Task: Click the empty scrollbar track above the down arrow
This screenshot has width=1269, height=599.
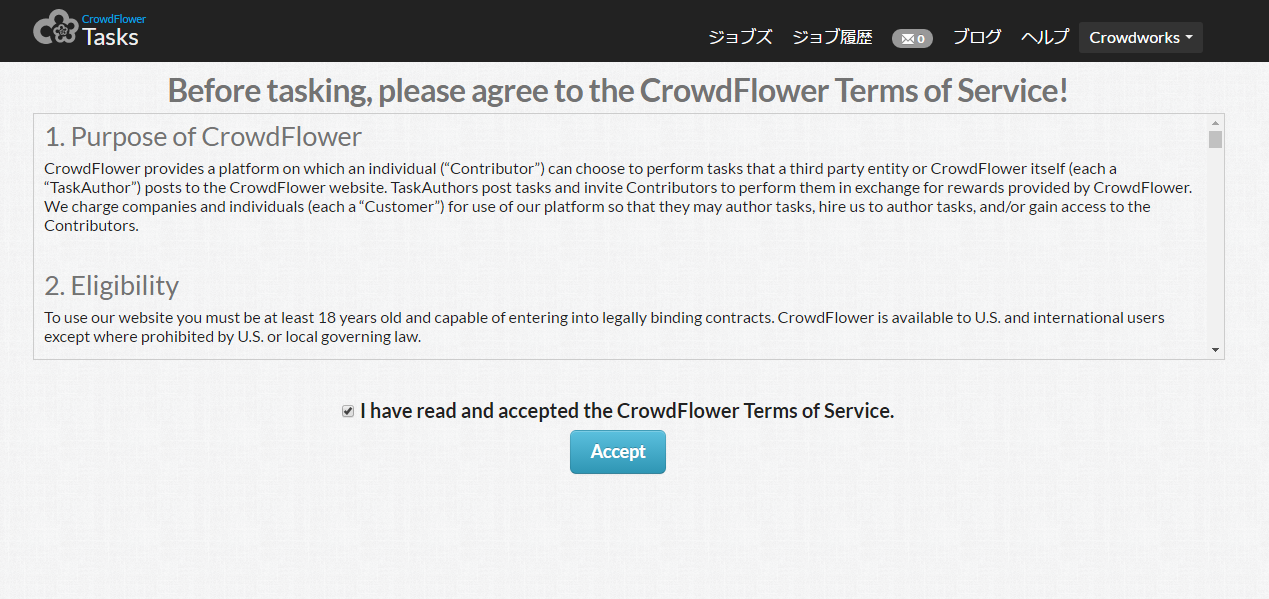Action: point(1215,250)
